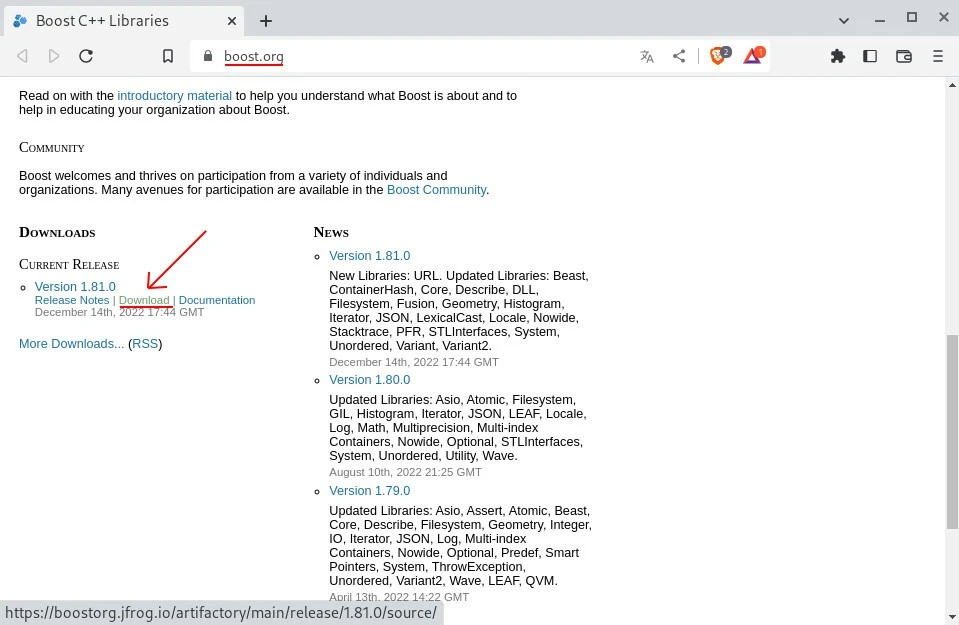
Task: Open the extensions puzzle icon
Action: [838, 56]
